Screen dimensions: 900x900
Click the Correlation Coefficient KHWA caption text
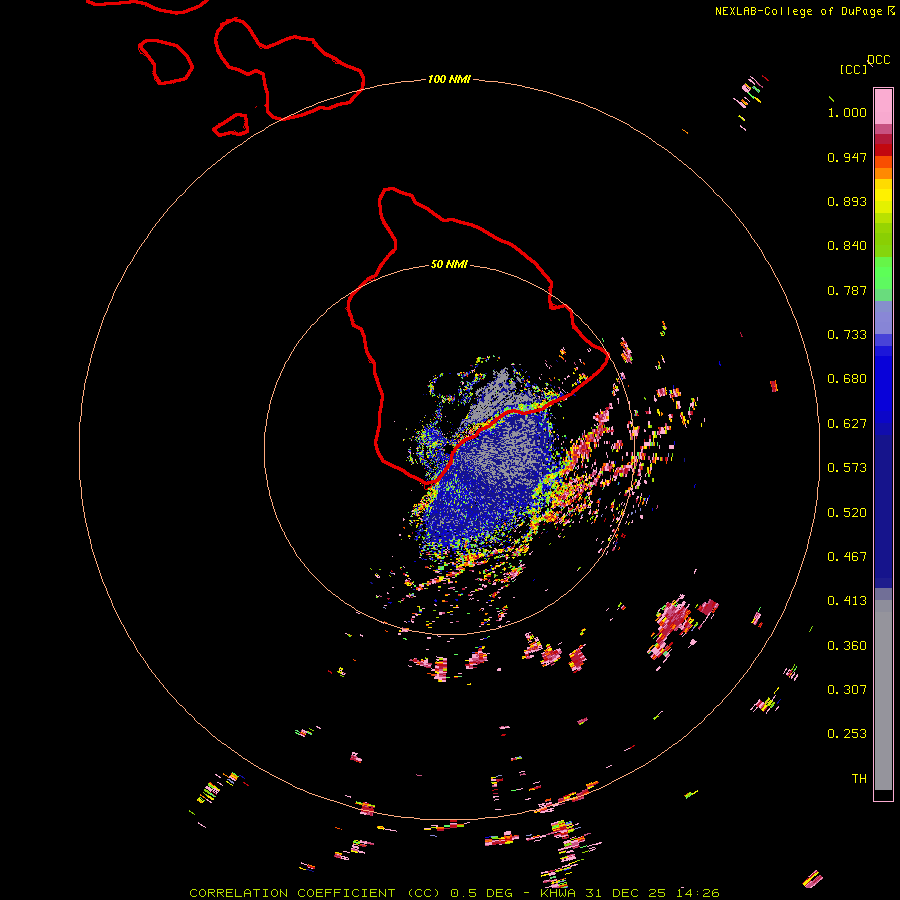point(454,893)
